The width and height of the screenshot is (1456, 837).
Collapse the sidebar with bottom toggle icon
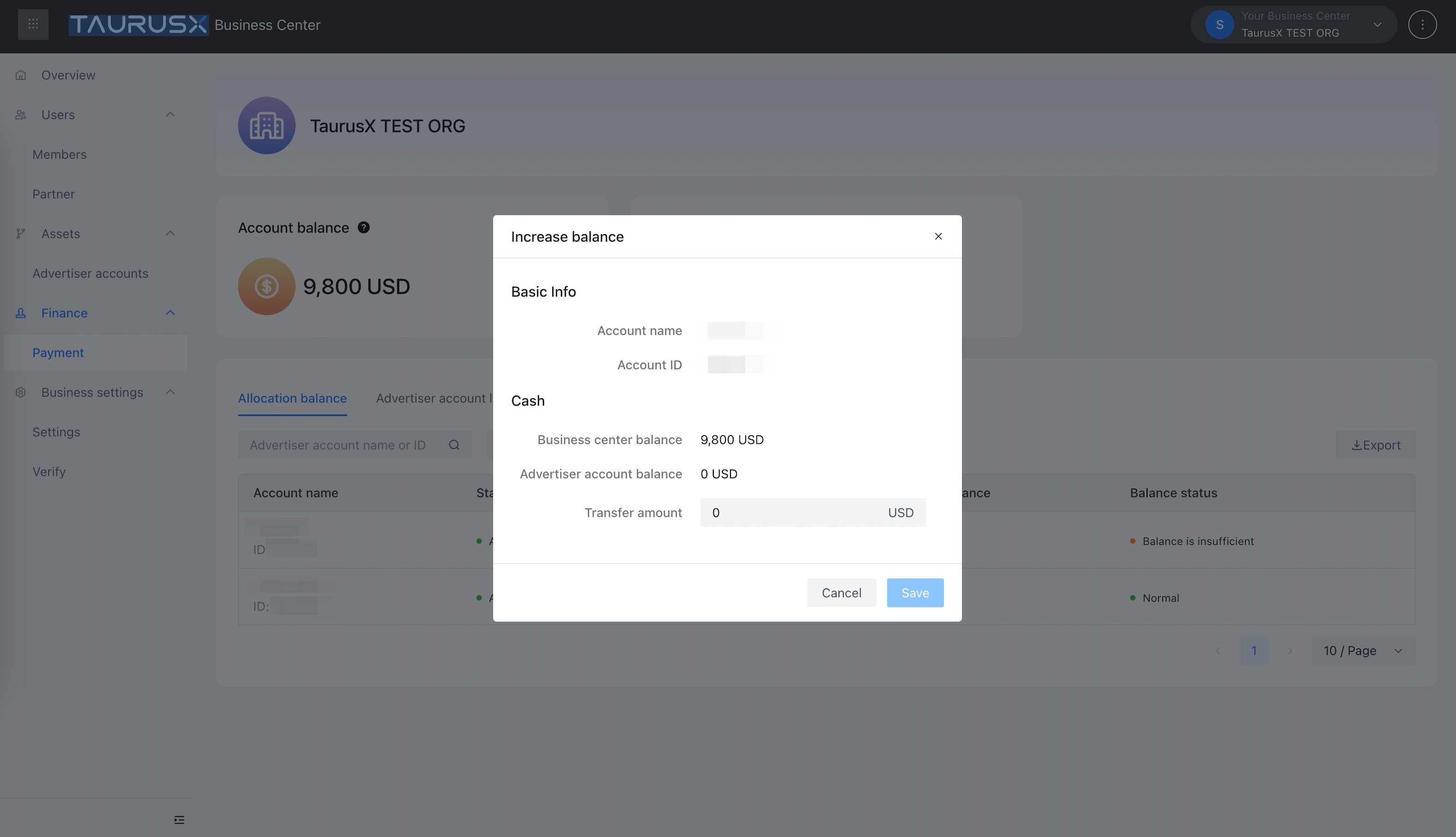point(179,820)
